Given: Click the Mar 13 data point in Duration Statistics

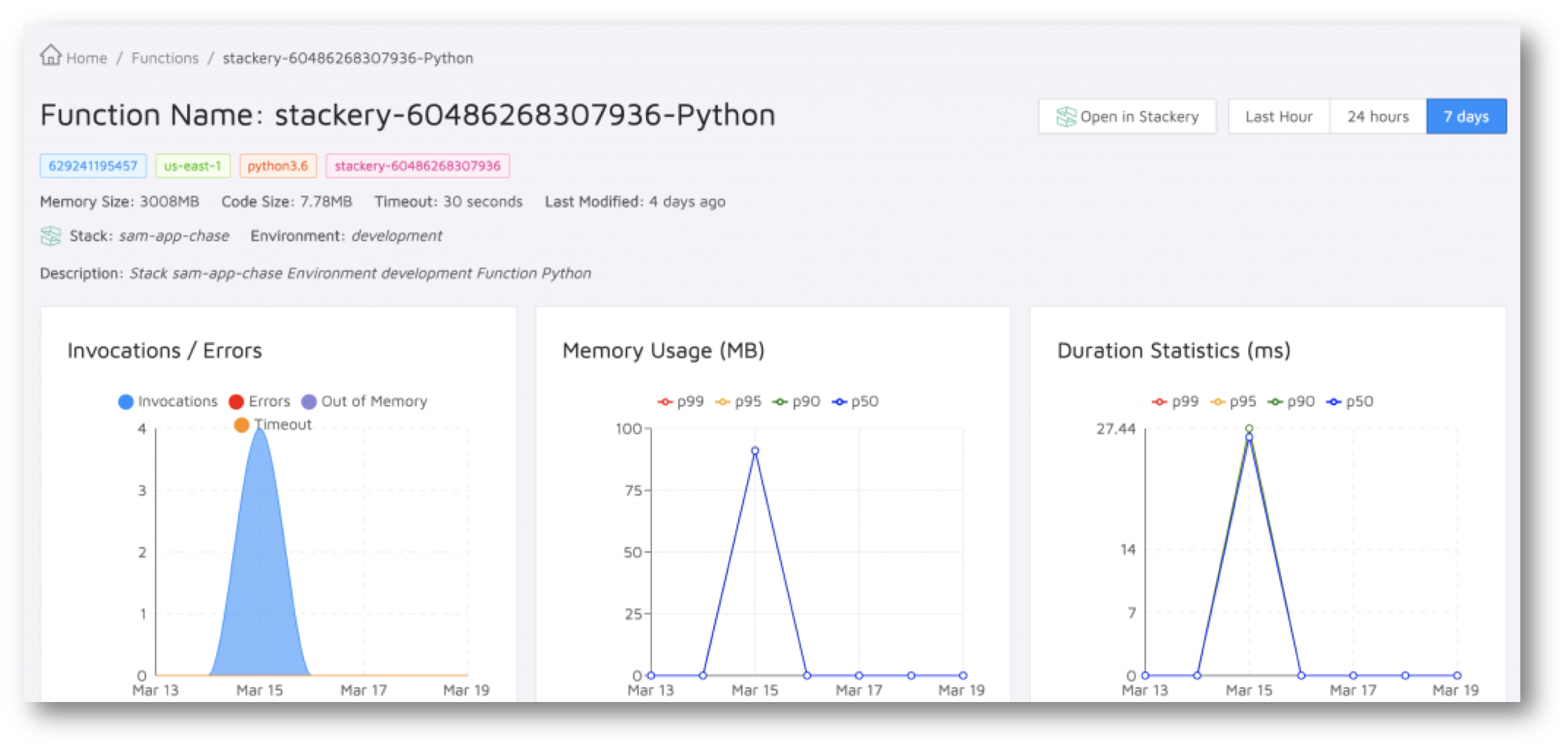Looking at the screenshot, I should click(1145, 675).
